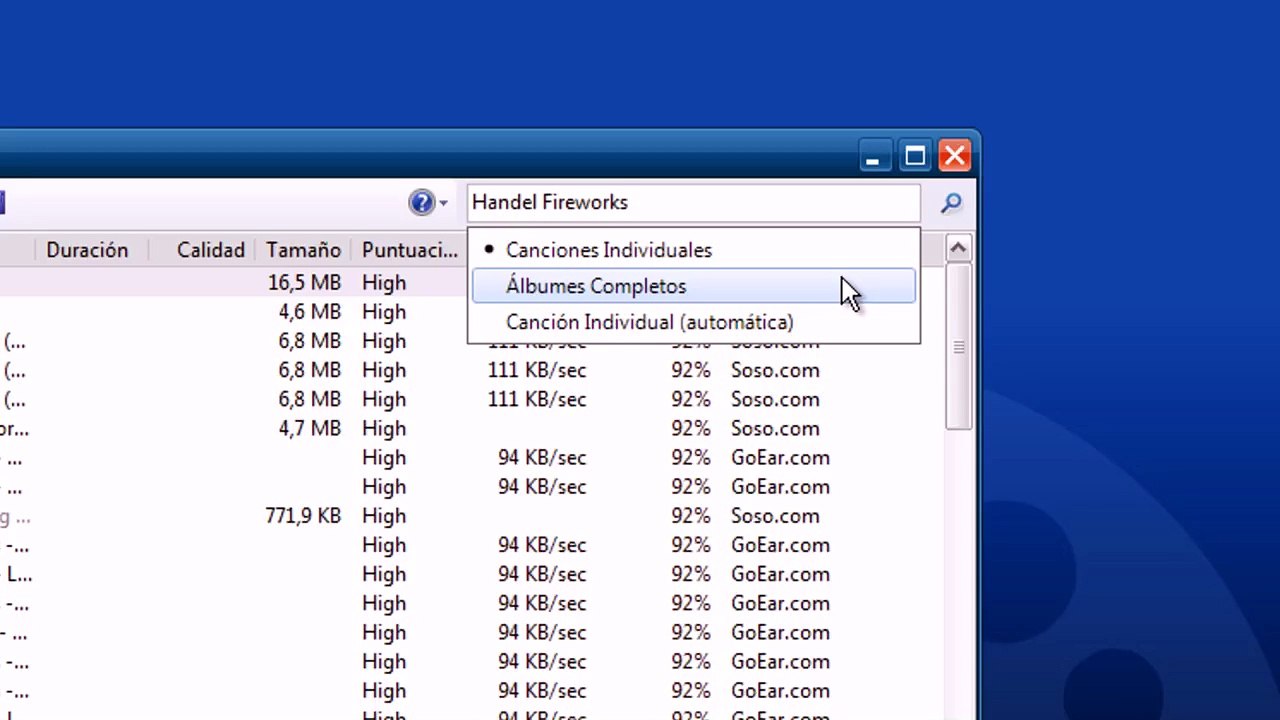Maximize the application window
The image size is (1280, 720).
point(914,156)
